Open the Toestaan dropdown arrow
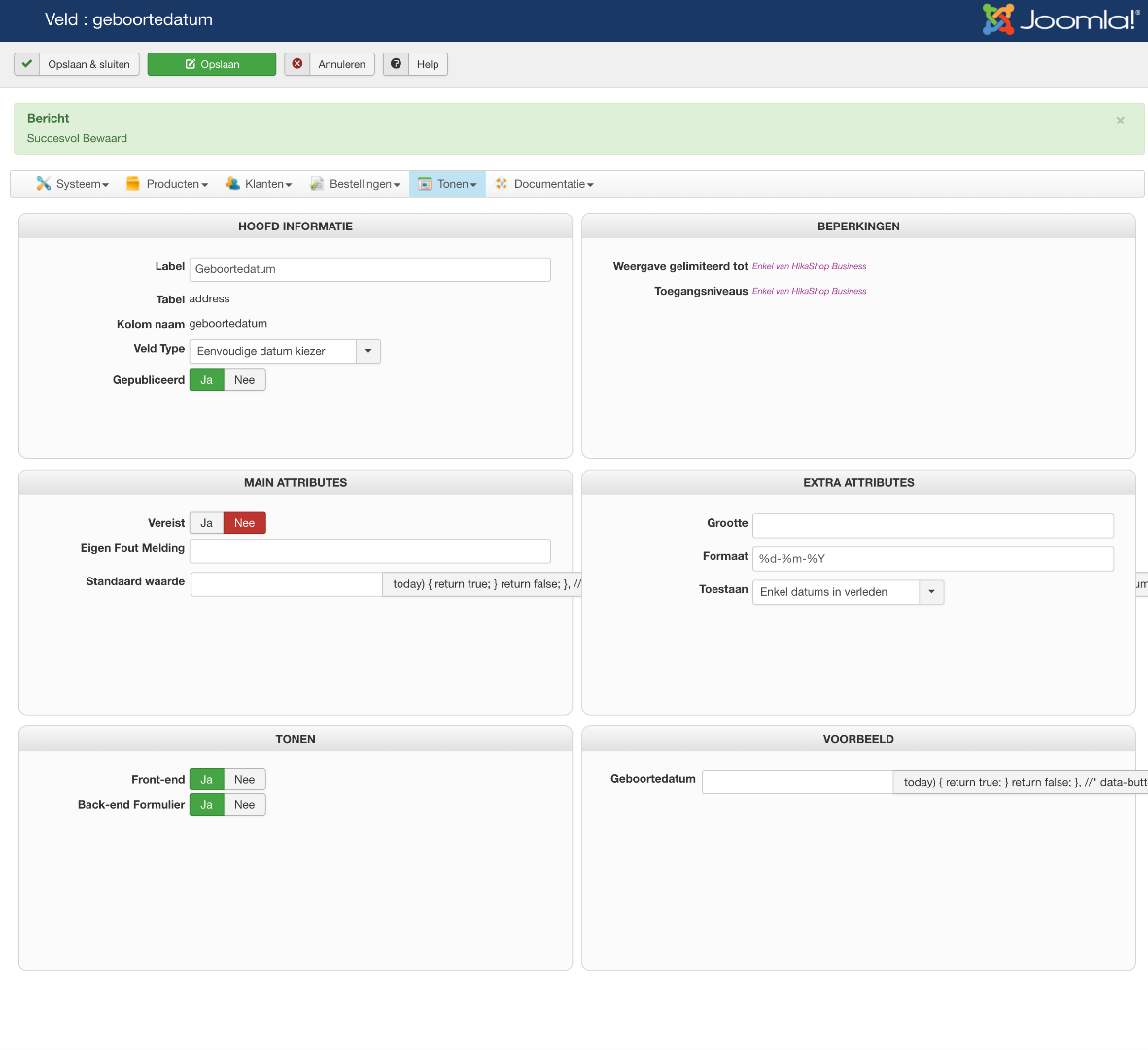The height and width of the screenshot is (1050, 1148). [931, 592]
